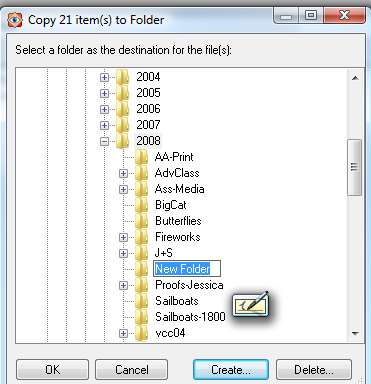371x384 pixels.
Task: Select the J+S folder label
Action: (164, 253)
